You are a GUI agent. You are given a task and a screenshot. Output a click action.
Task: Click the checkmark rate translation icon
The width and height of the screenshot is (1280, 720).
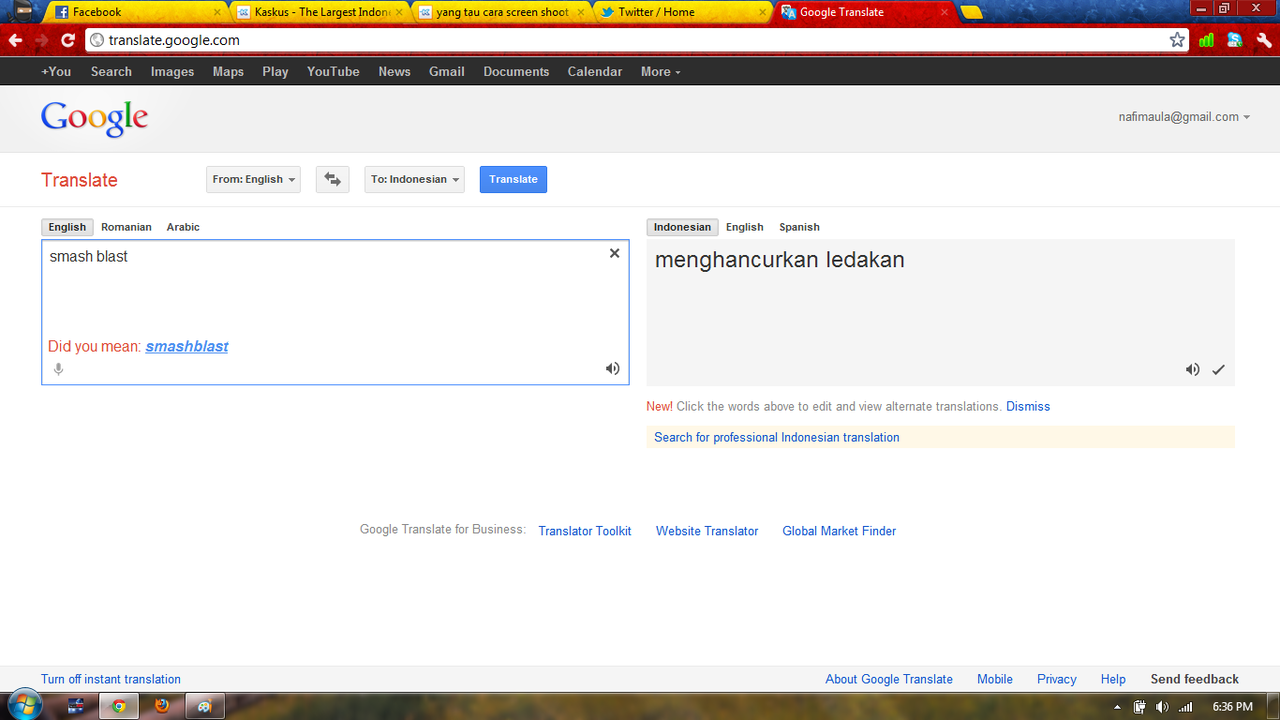point(1218,369)
